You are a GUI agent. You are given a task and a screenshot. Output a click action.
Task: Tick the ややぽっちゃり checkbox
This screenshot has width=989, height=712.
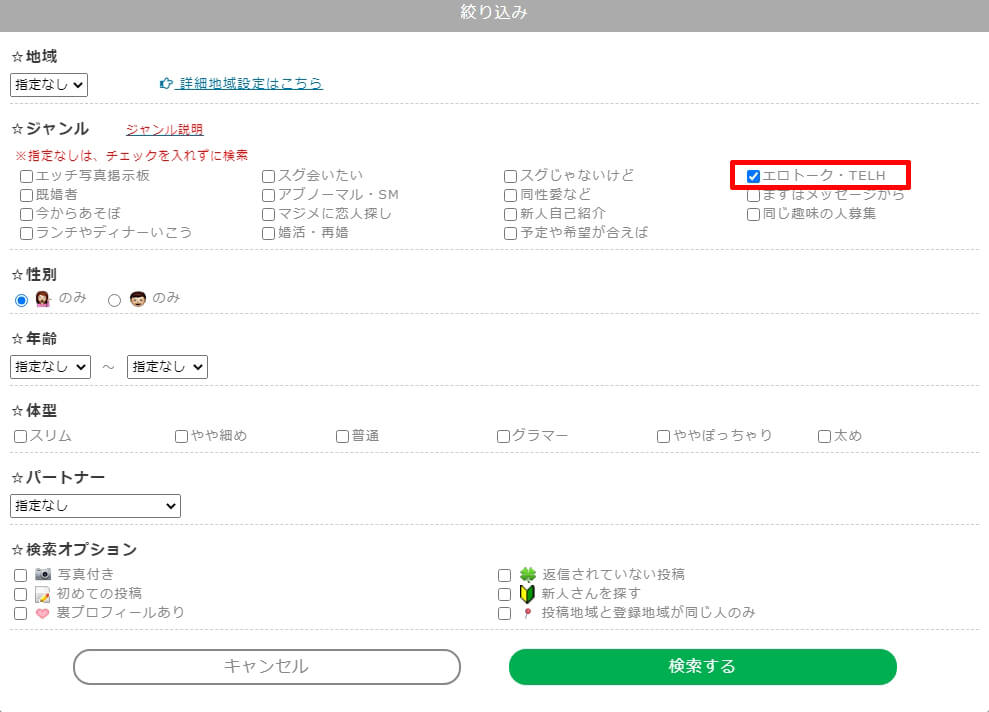pyautogui.click(x=663, y=436)
